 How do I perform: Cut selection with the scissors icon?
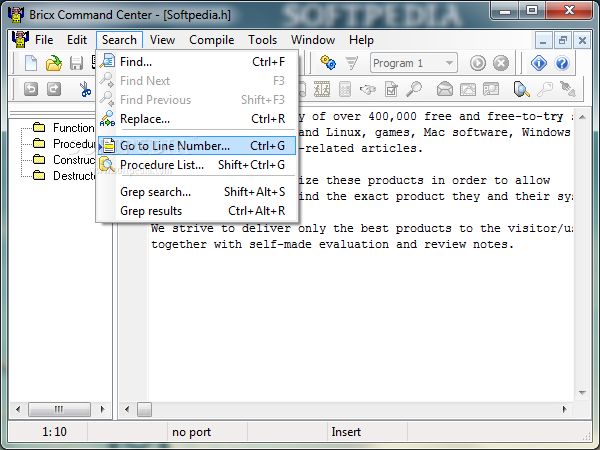coord(85,90)
